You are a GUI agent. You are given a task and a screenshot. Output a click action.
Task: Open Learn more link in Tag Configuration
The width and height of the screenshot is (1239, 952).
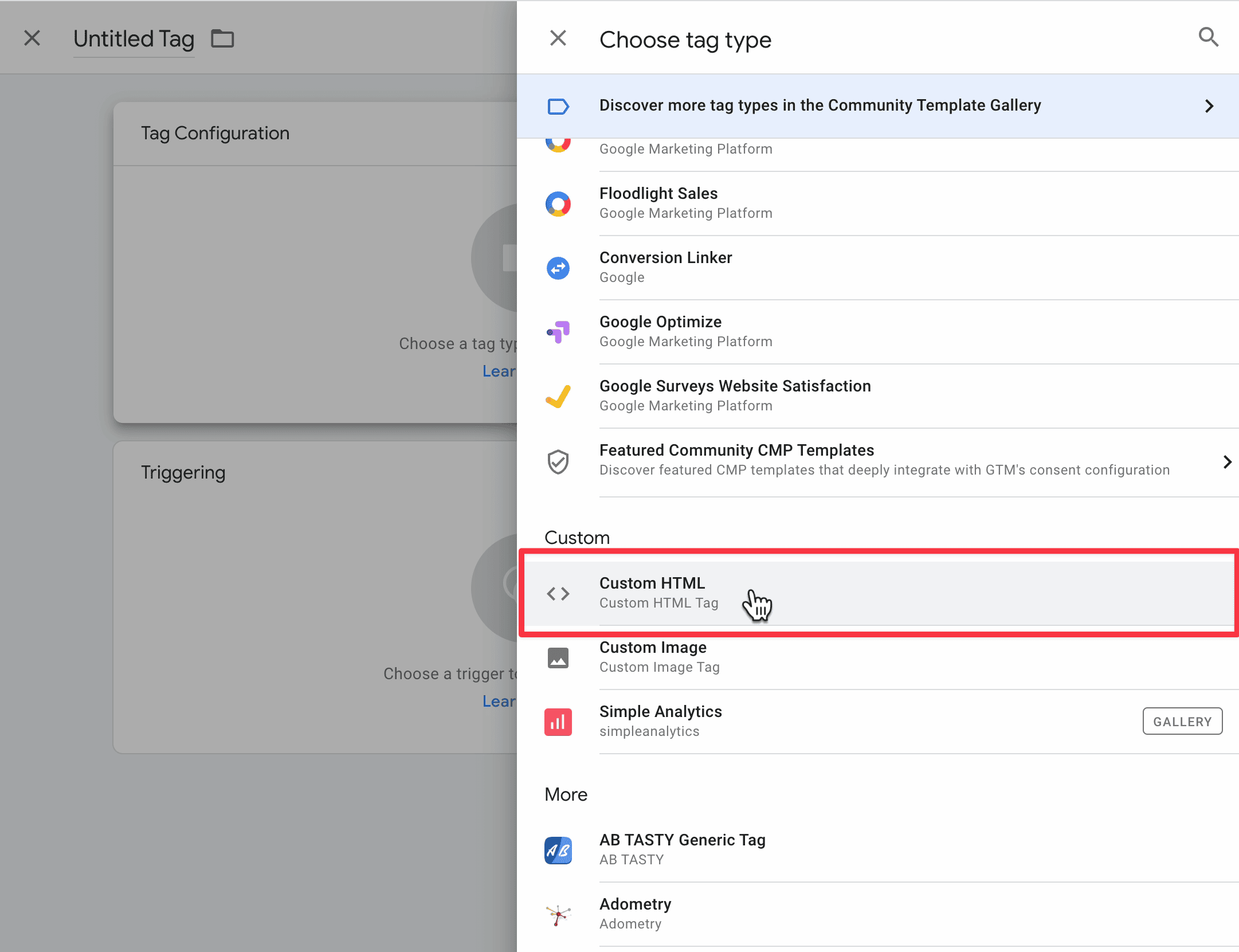click(x=499, y=371)
